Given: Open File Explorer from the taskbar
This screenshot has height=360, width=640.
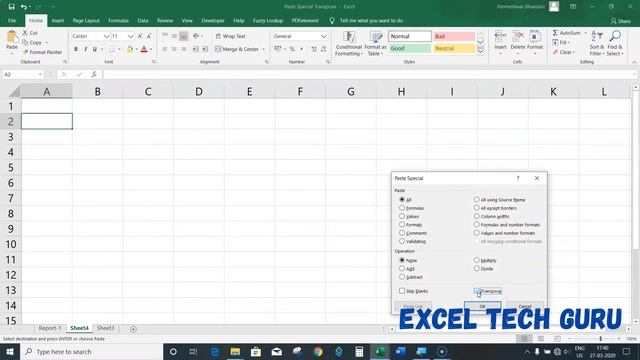Looking at the screenshot, I should (x=235, y=351).
